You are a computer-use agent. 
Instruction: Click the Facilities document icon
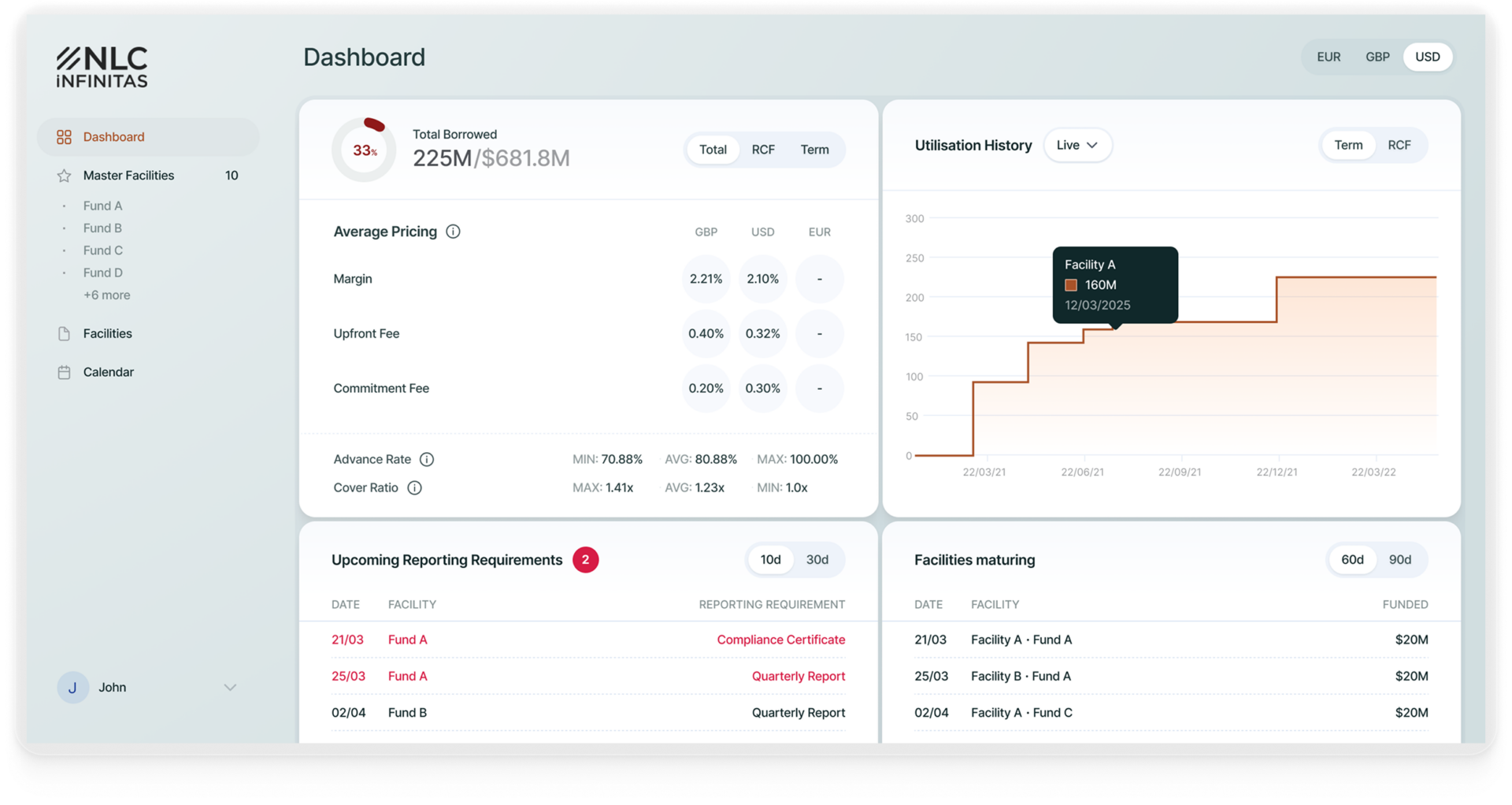pyautogui.click(x=64, y=334)
